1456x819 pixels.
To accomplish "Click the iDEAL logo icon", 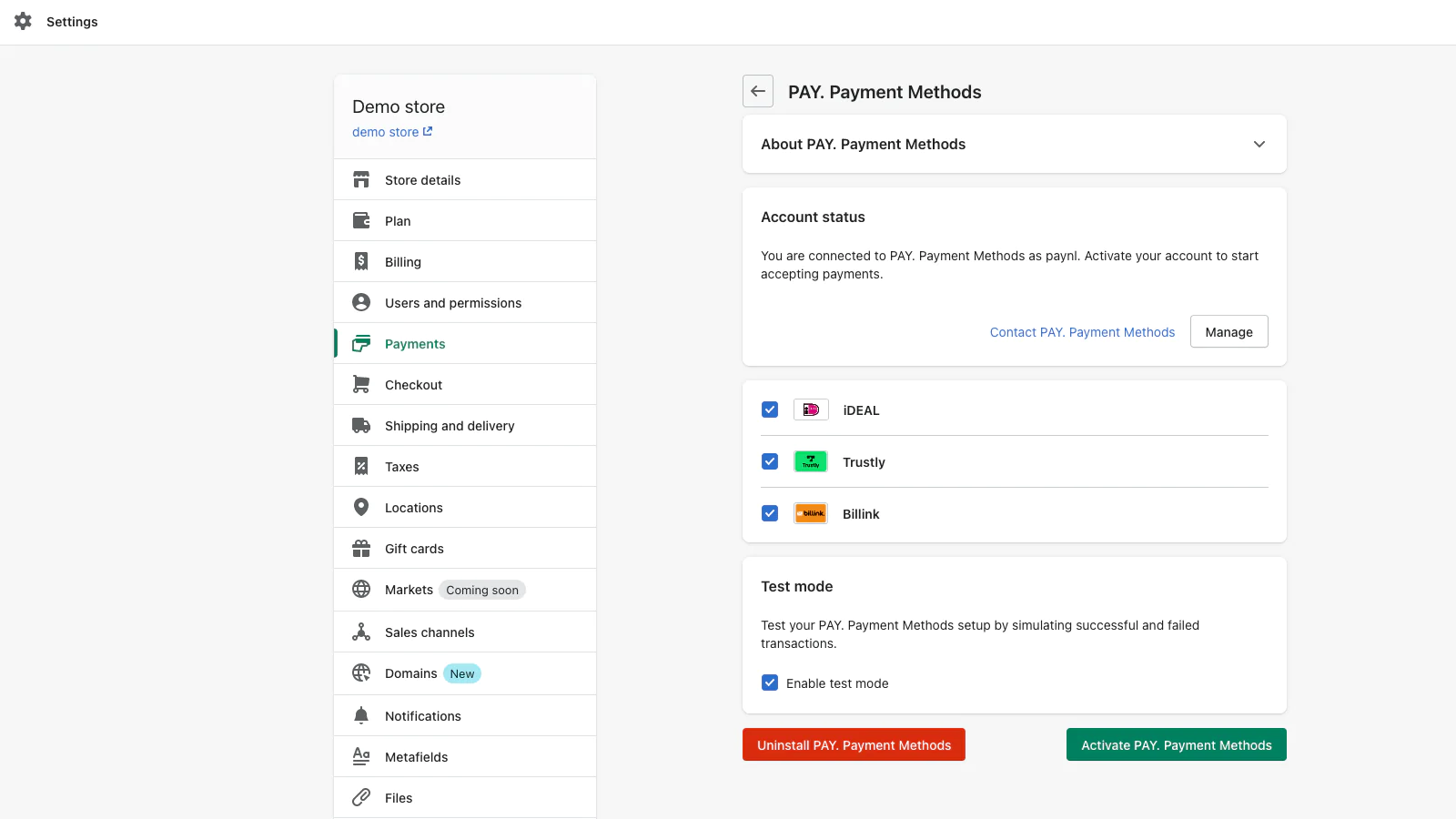I will [811, 409].
